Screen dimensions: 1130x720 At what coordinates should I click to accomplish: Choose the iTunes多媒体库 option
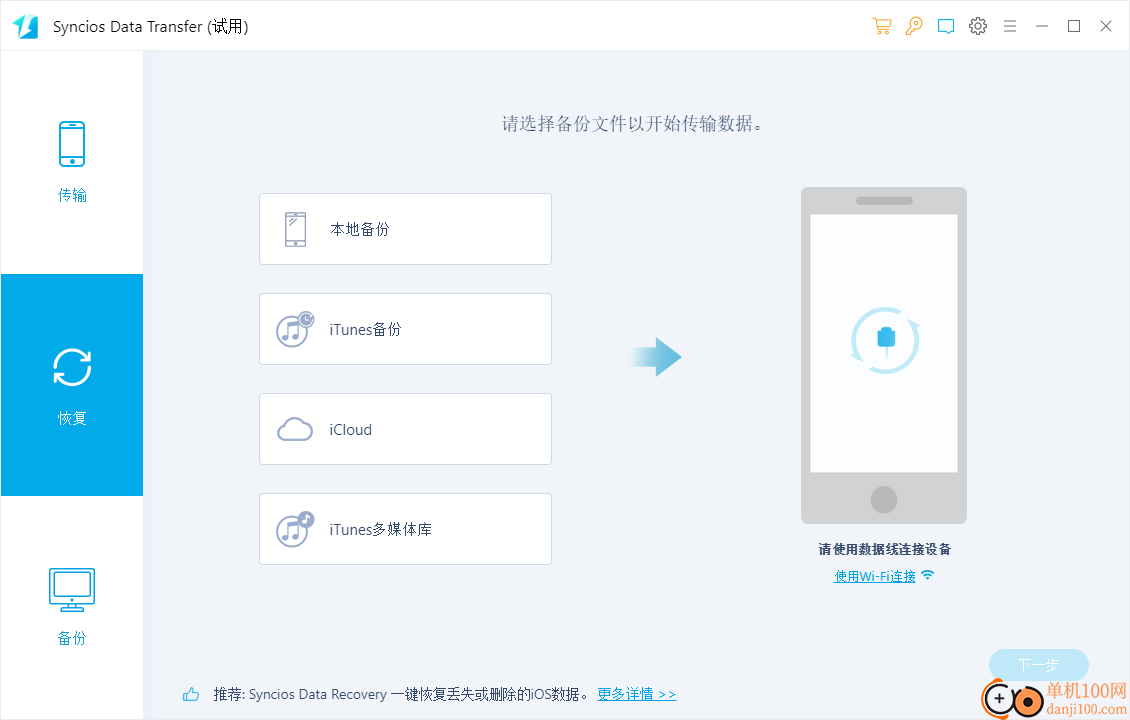tap(405, 530)
